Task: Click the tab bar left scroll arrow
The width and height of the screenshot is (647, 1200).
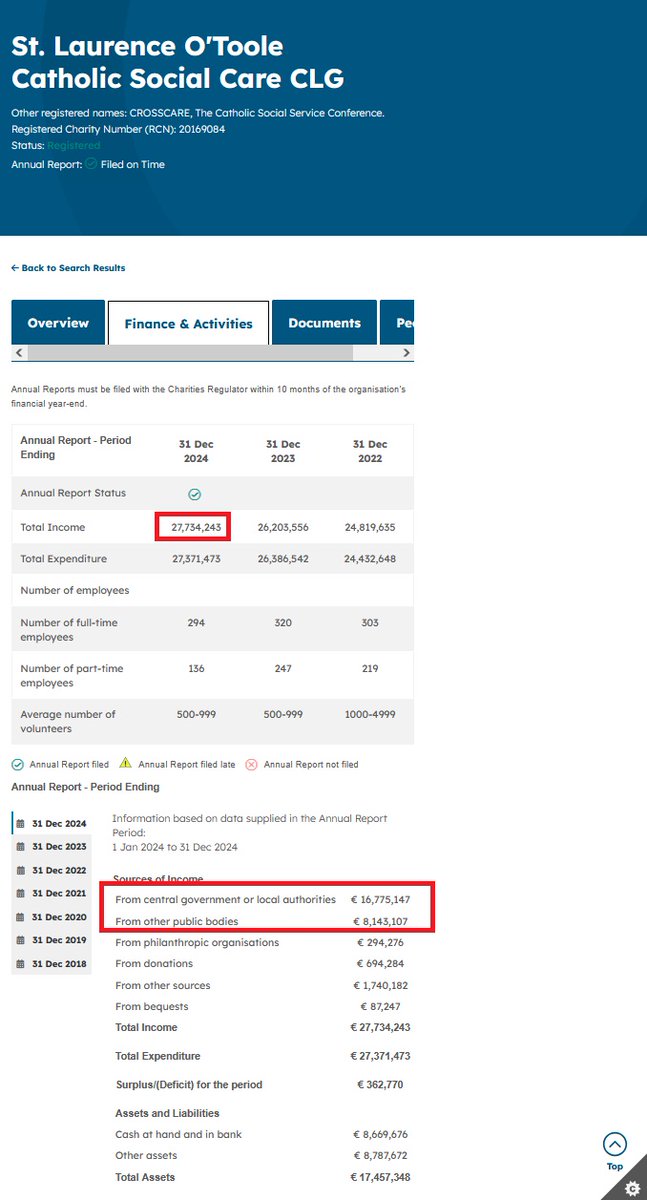Action: click(x=19, y=353)
